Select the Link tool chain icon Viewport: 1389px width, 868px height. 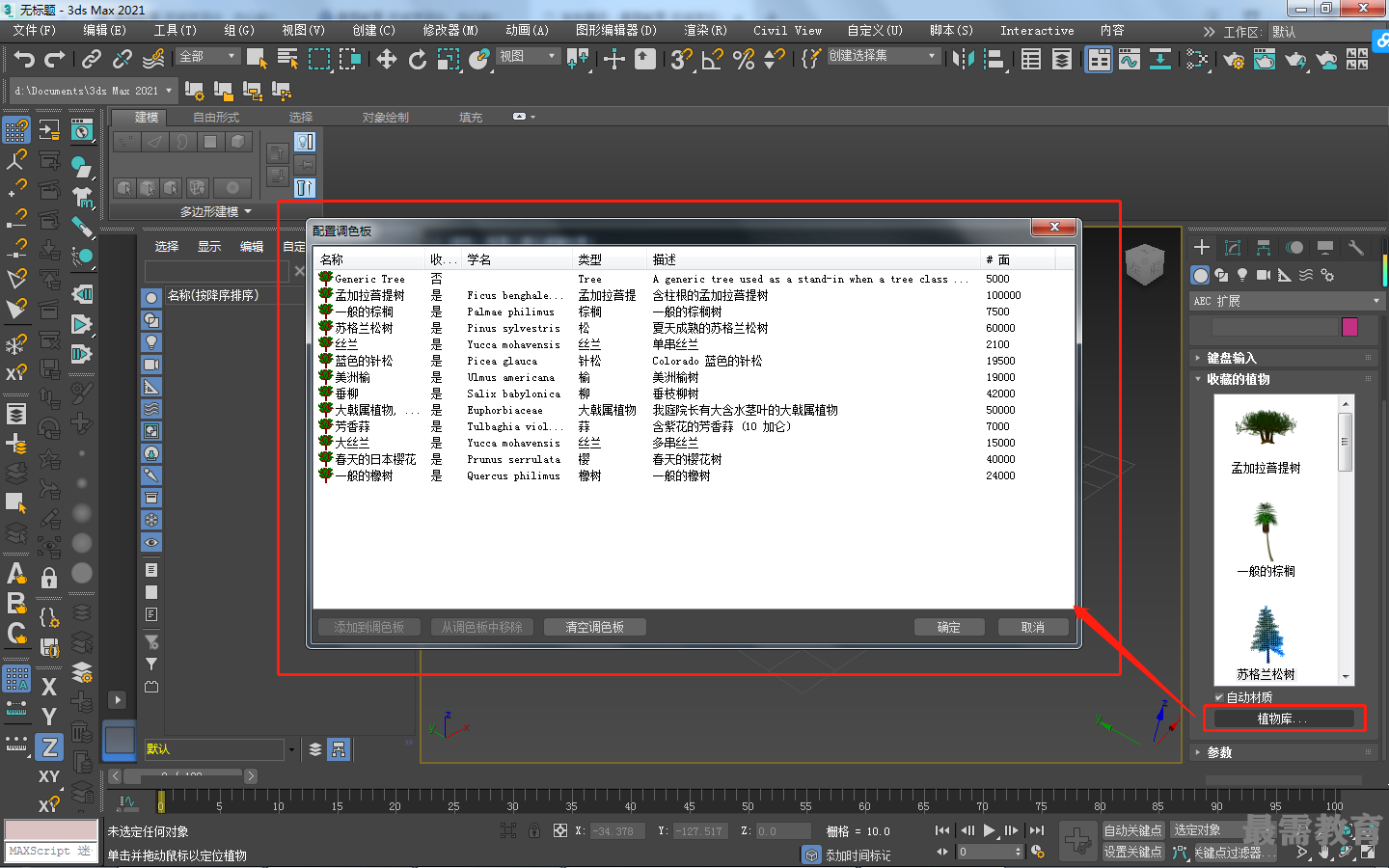click(x=92, y=60)
